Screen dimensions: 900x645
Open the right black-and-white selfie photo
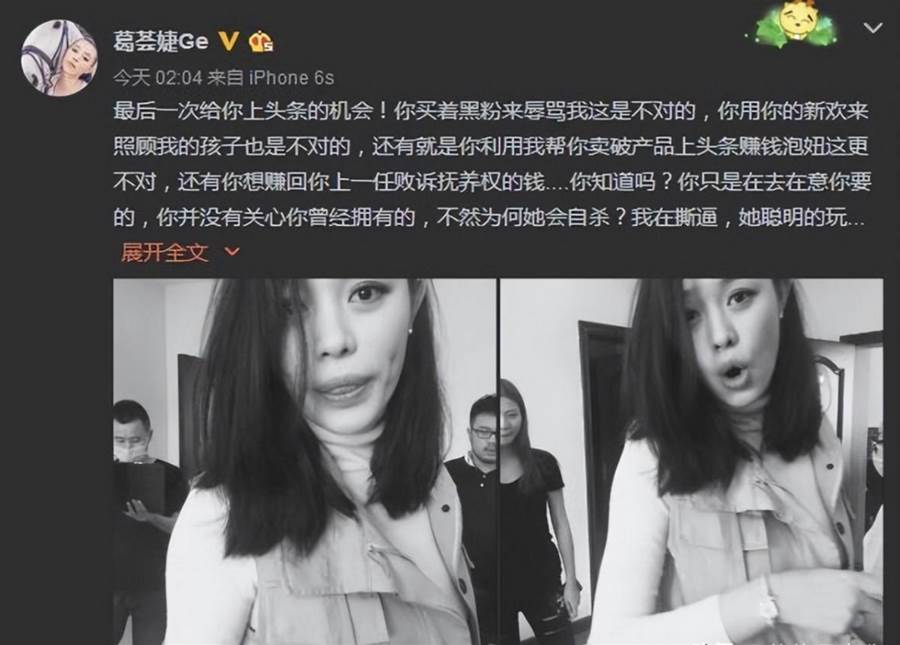point(692,461)
